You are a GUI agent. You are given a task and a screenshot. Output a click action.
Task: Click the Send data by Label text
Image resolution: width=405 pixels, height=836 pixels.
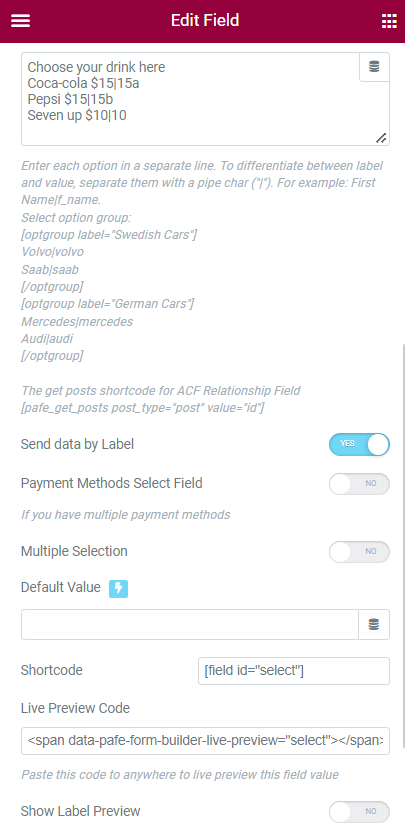click(77, 444)
